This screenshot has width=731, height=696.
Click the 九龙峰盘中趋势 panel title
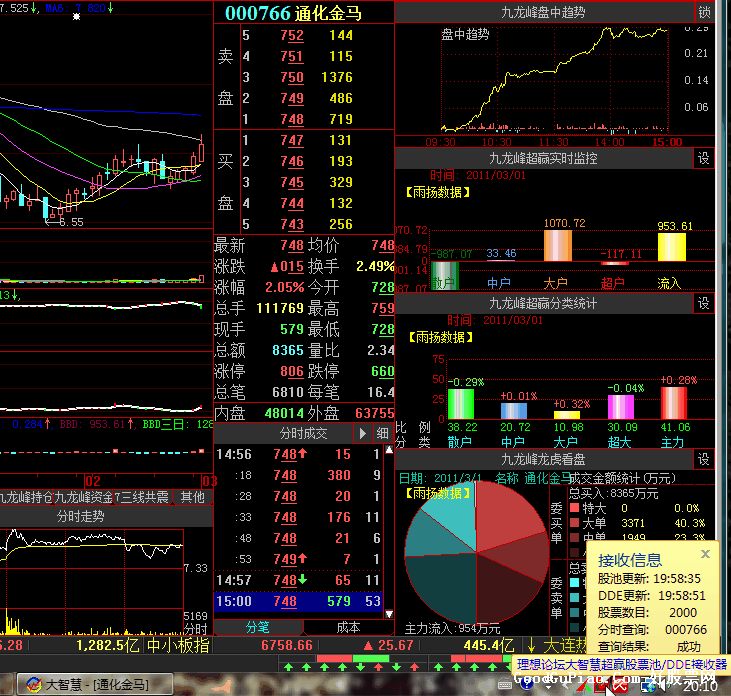[x=543, y=12]
